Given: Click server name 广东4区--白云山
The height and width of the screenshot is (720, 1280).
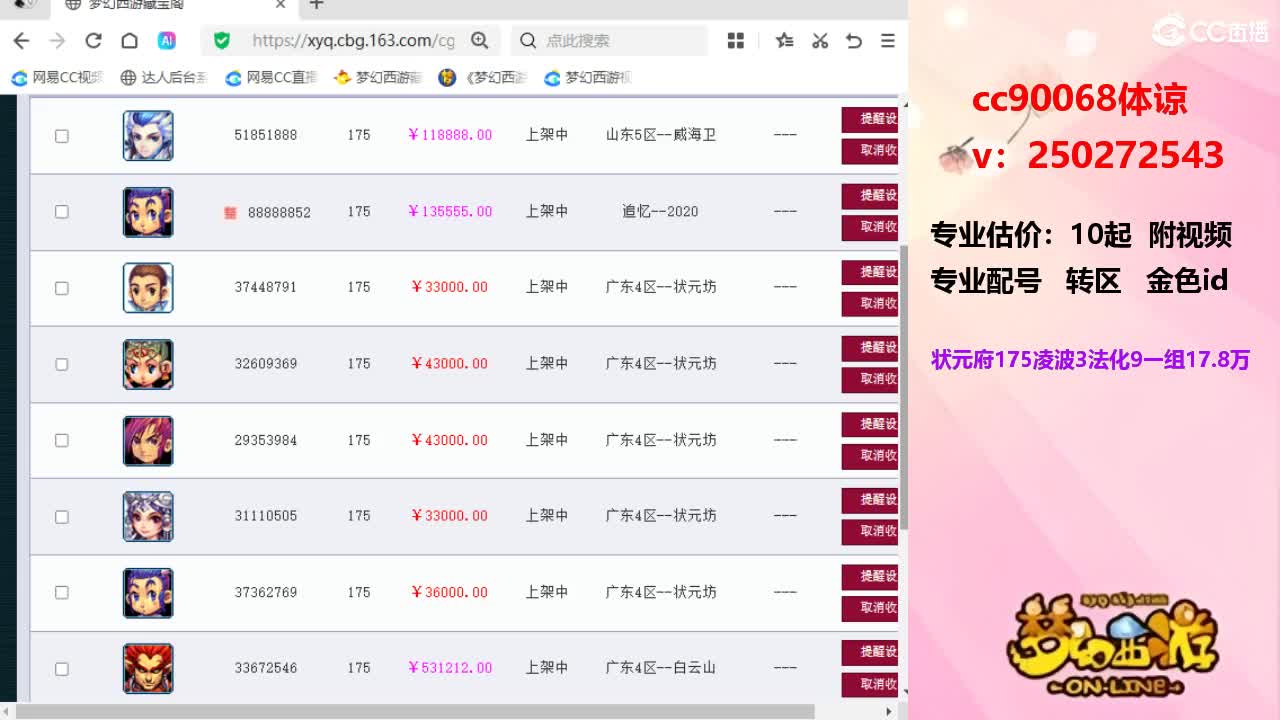Looking at the screenshot, I should [x=661, y=668].
